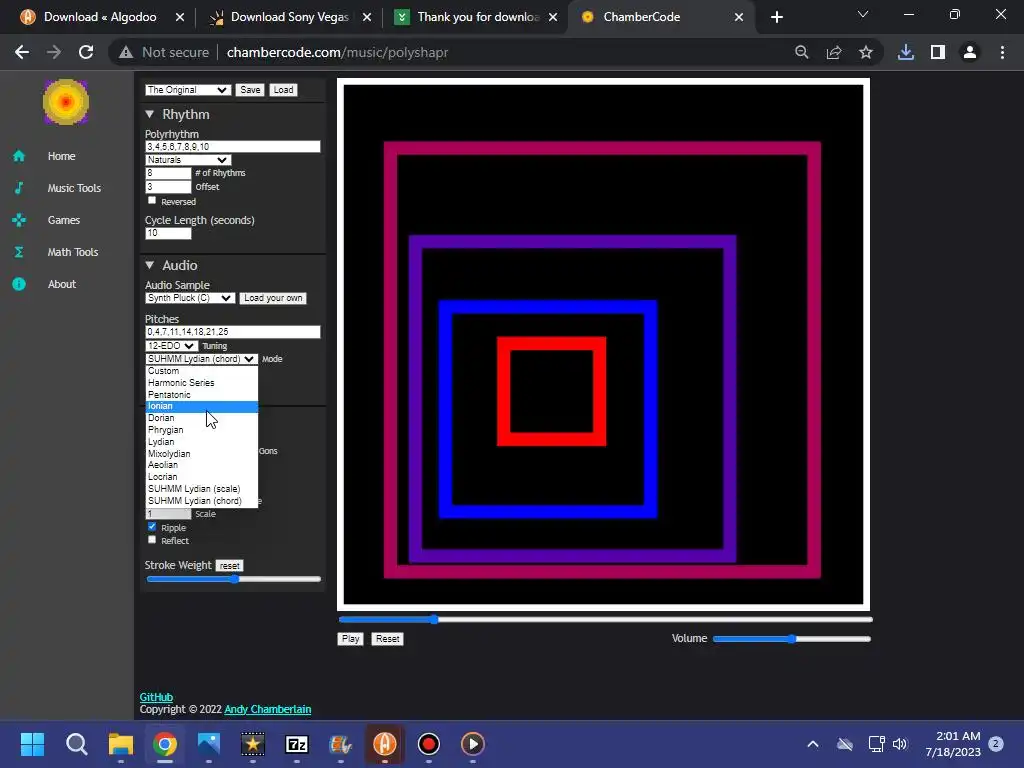Open the 12-EDO tuning dropdown

coord(171,346)
